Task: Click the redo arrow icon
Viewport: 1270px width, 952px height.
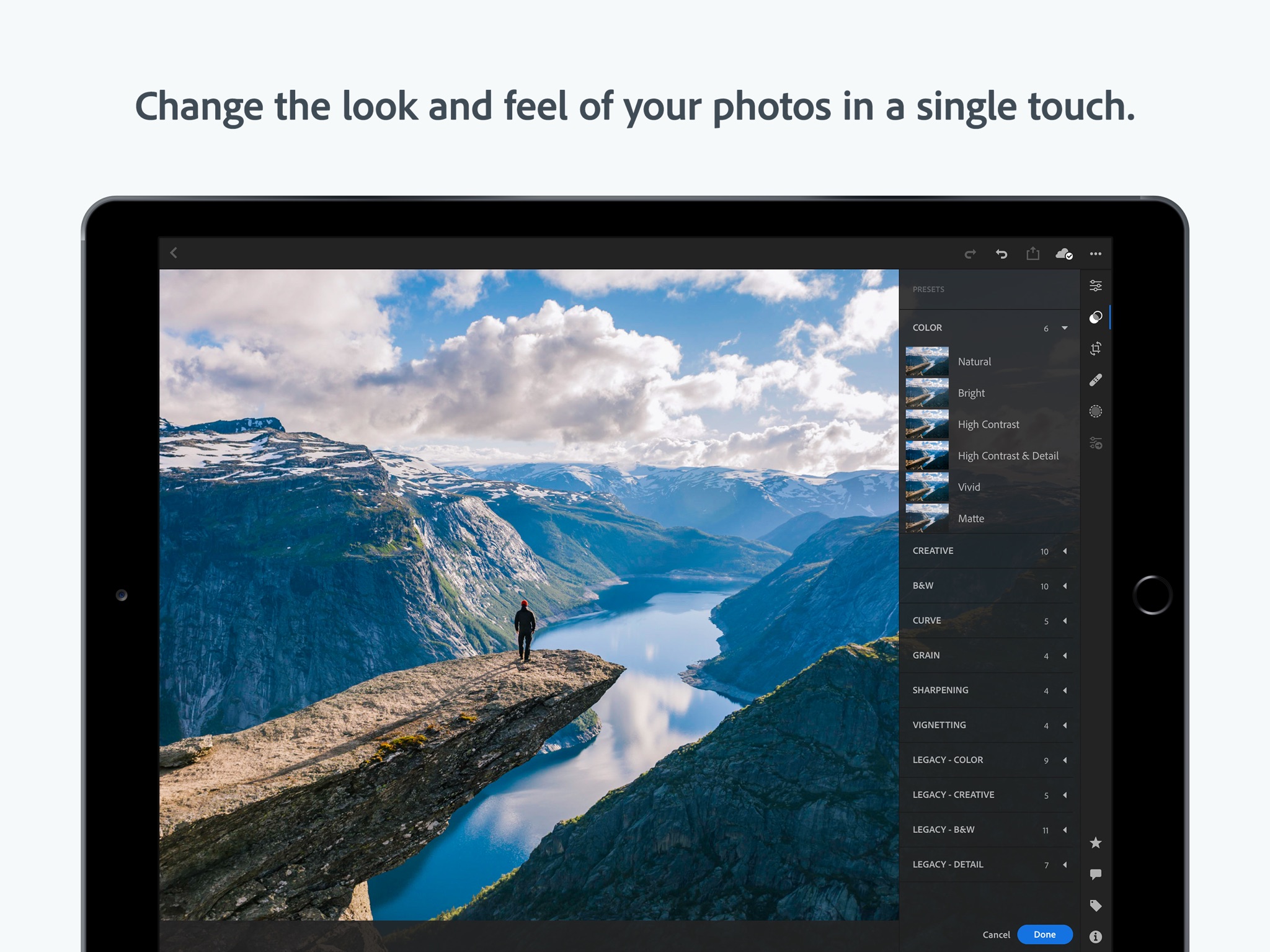Action: click(x=970, y=254)
